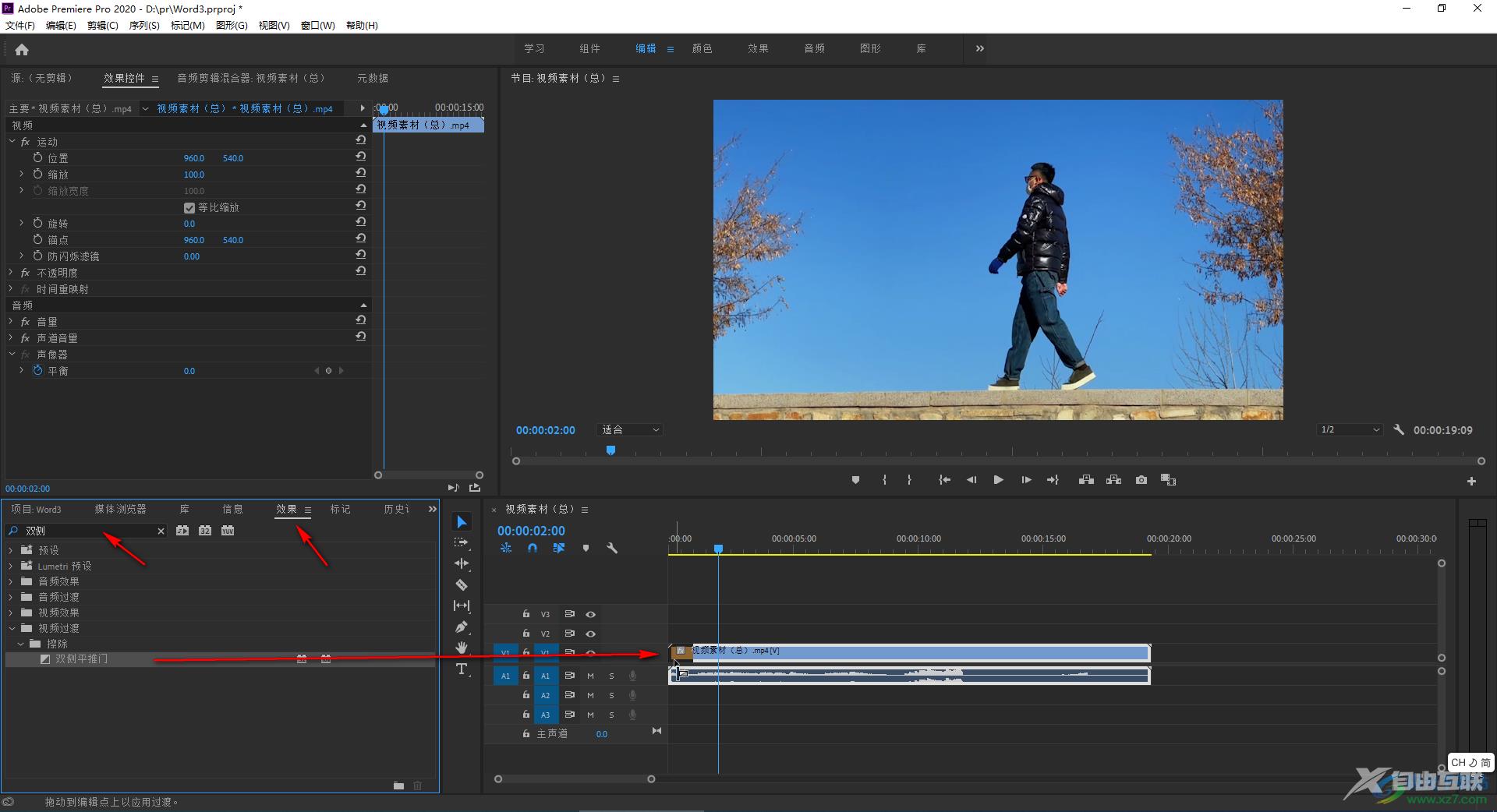Click Export Frame camera button
The width and height of the screenshot is (1497, 812).
pyautogui.click(x=1141, y=480)
